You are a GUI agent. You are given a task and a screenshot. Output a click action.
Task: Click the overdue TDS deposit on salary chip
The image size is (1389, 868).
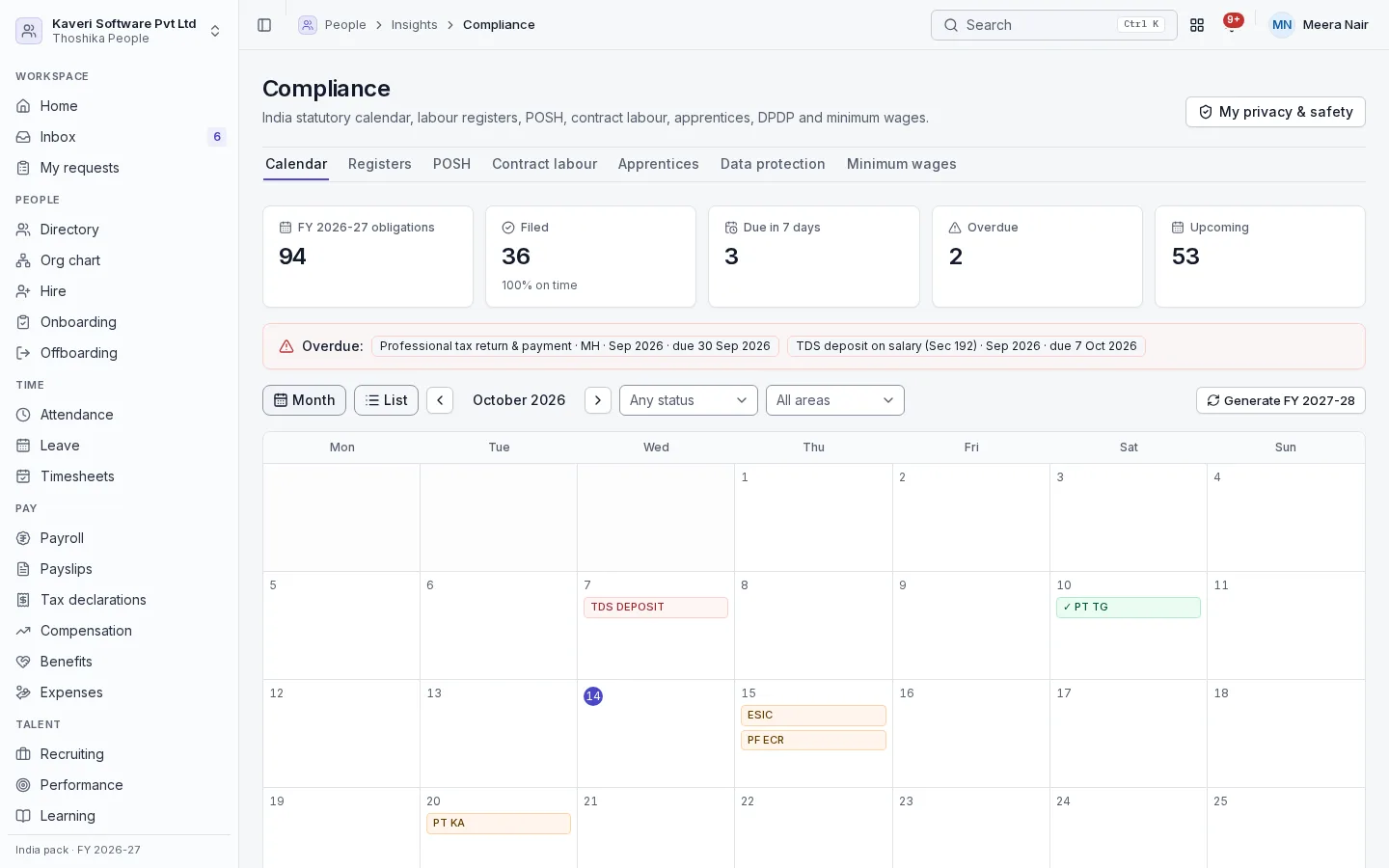click(967, 346)
